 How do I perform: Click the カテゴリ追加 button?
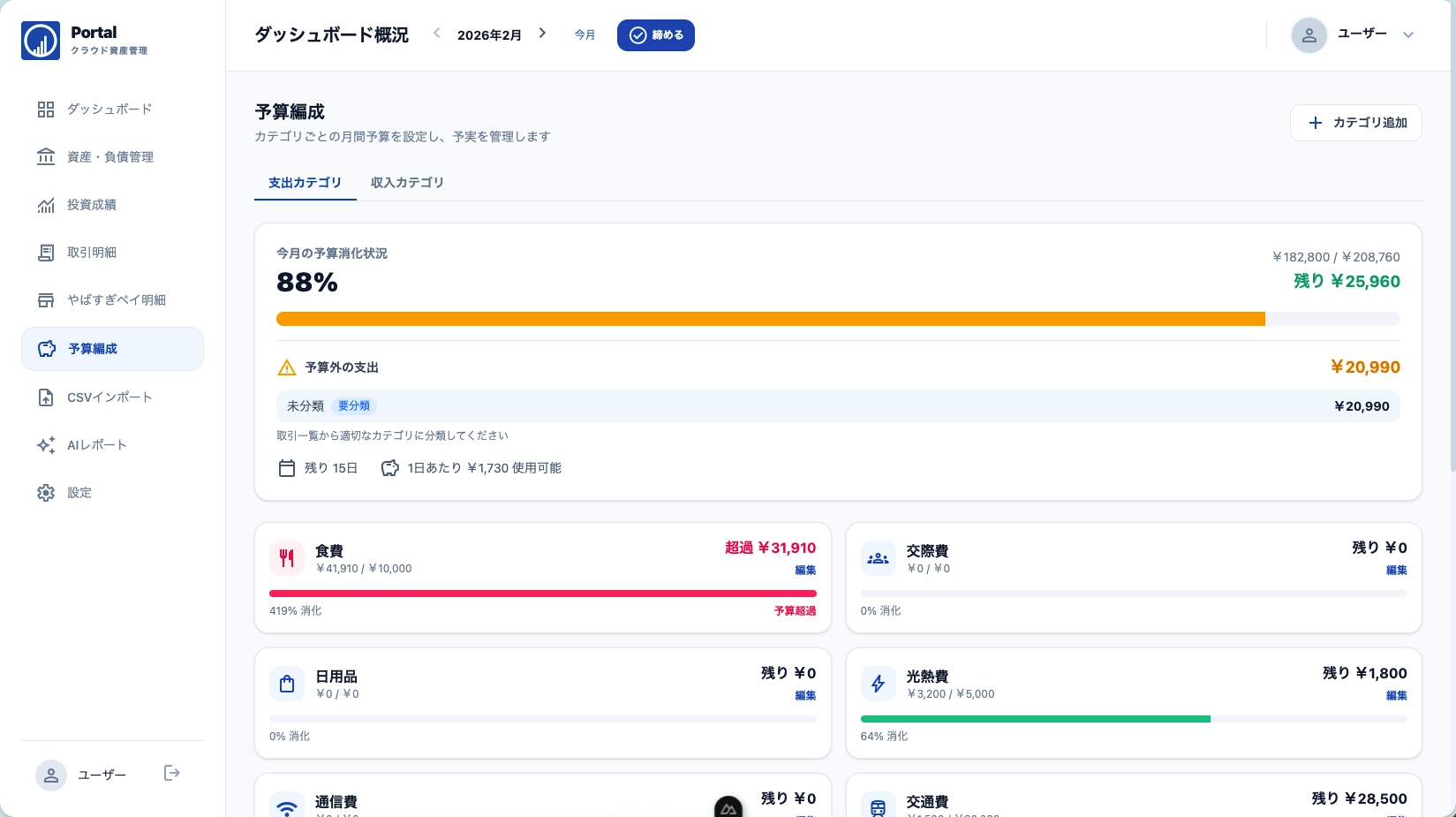(x=1355, y=123)
